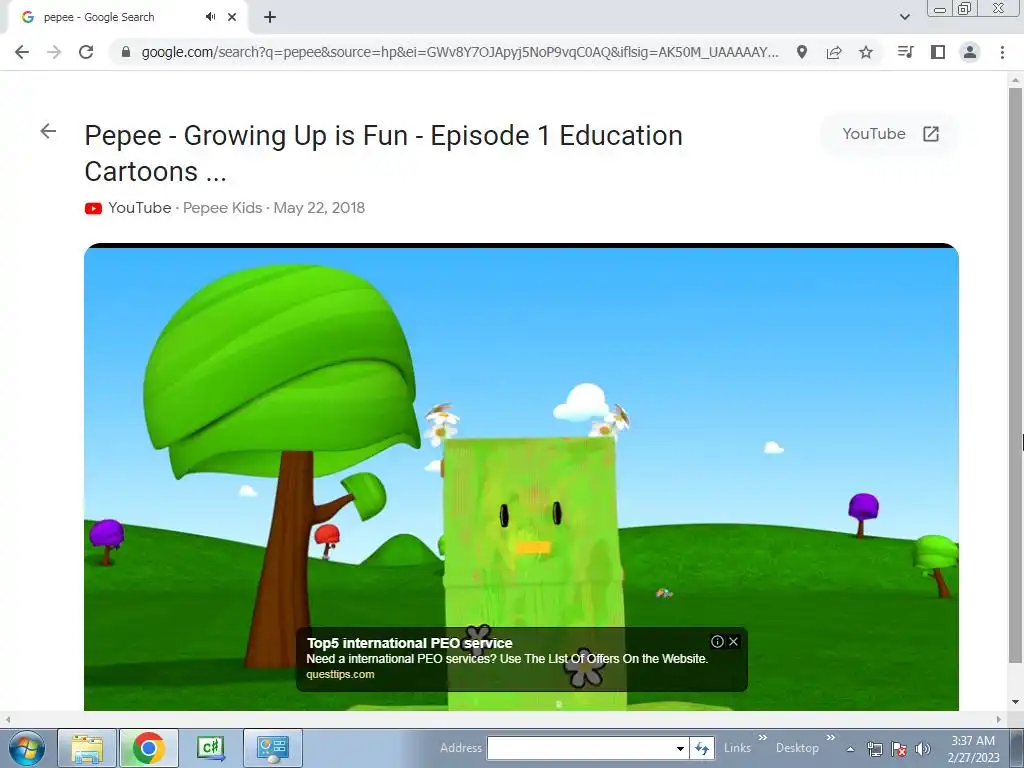1024x768 pixels.
Task: Open the C# application taskbar icon
Action: point(210,748)
